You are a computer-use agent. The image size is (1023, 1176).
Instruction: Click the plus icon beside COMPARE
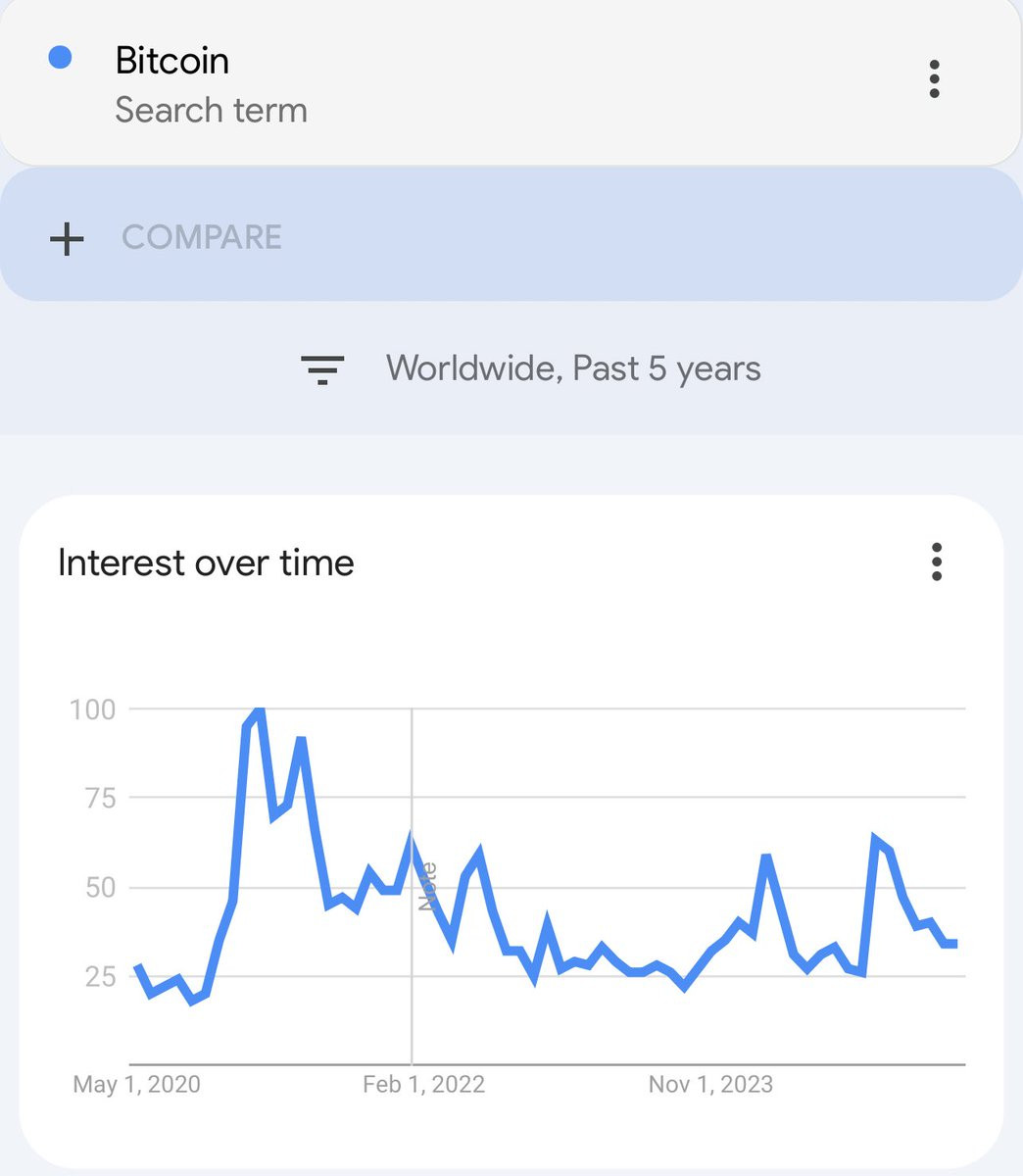(x=67, y=238)
